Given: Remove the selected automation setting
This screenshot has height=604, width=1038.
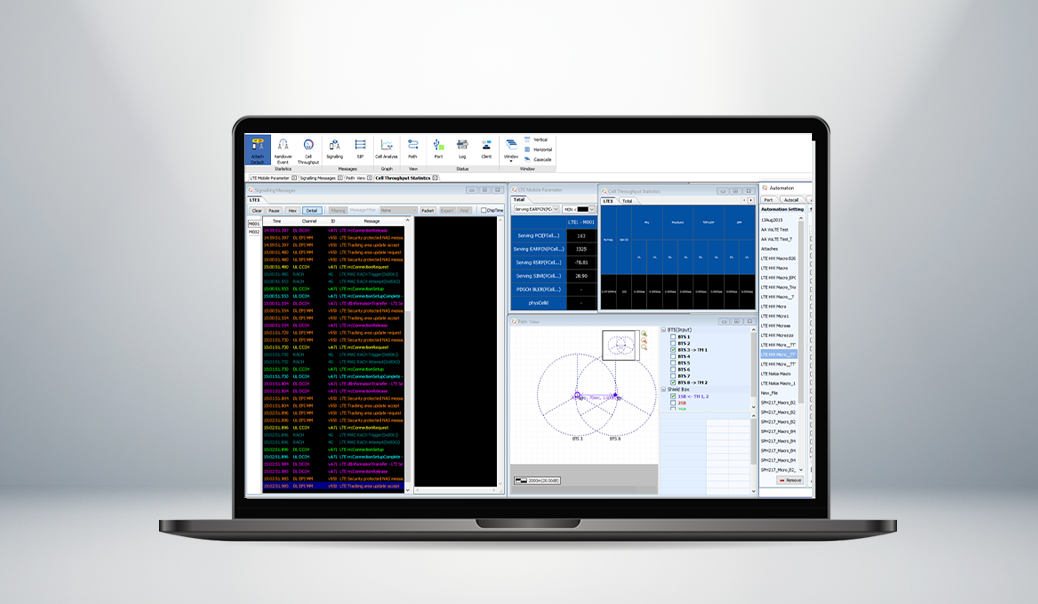Looking at the screenshot, I should (x=790, y=480).
